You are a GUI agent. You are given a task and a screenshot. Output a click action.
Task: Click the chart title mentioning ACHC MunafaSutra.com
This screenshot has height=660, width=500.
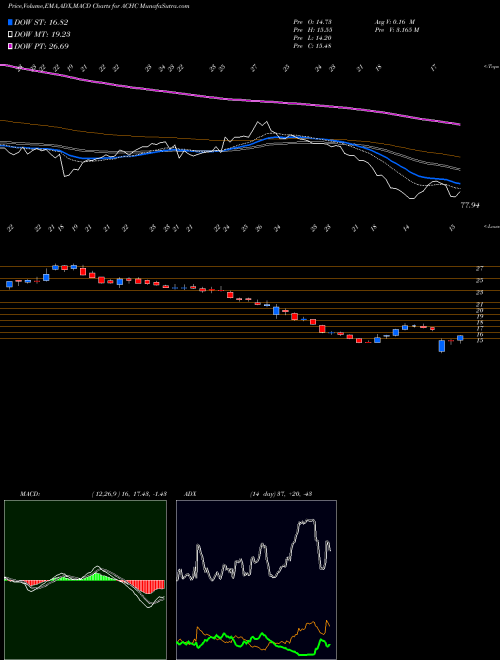98,6
